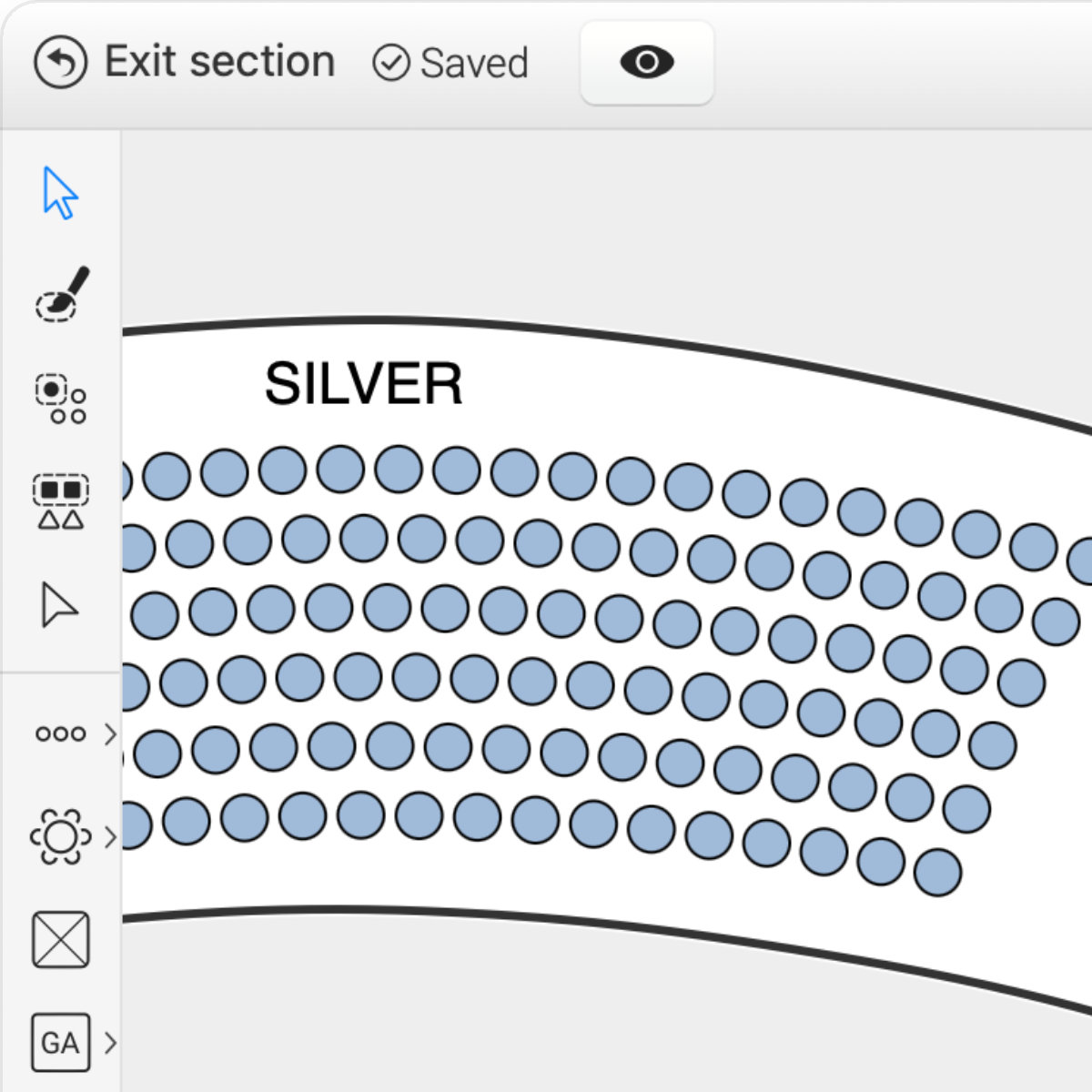
Task: Select the GA area tool
Action: tap(61, 1042)
